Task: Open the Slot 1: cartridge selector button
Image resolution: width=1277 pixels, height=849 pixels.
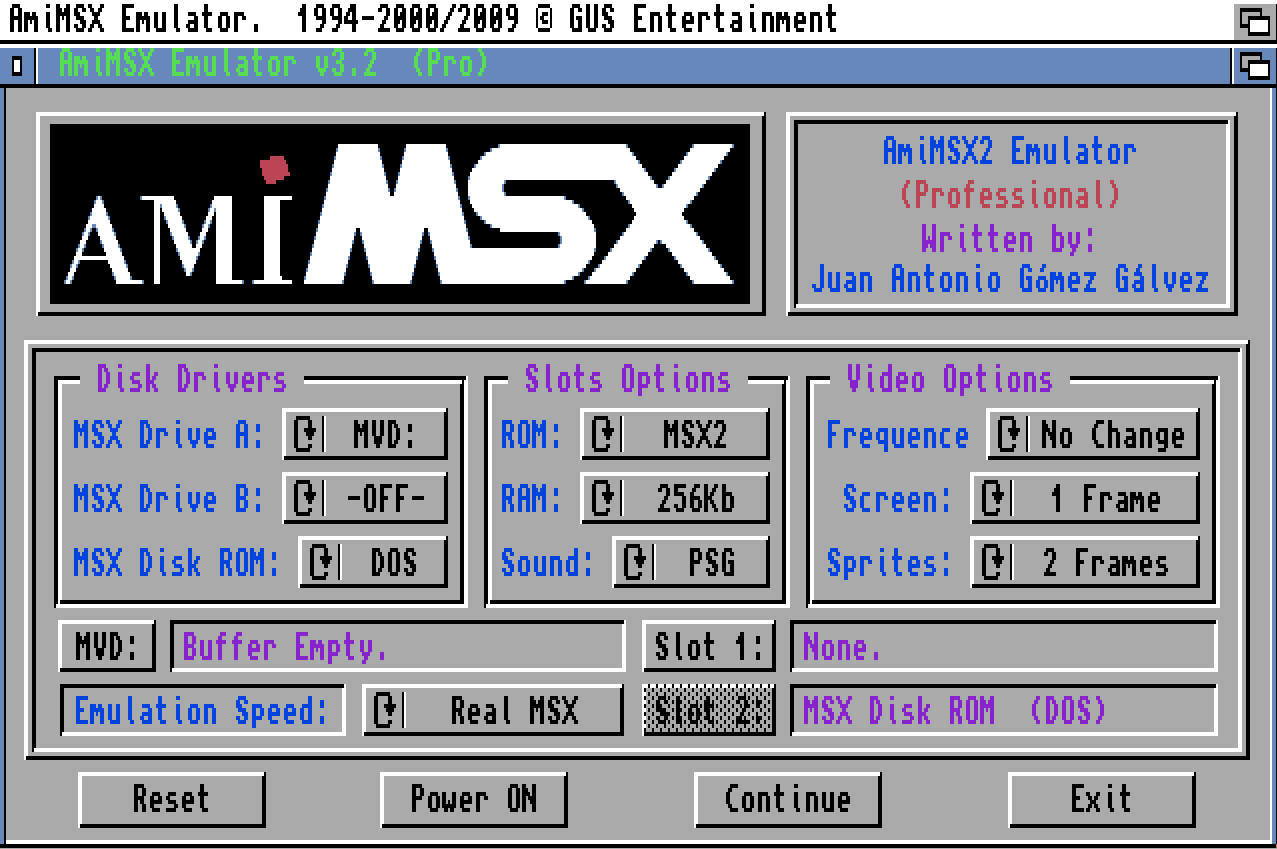Action: coord(709,647)
